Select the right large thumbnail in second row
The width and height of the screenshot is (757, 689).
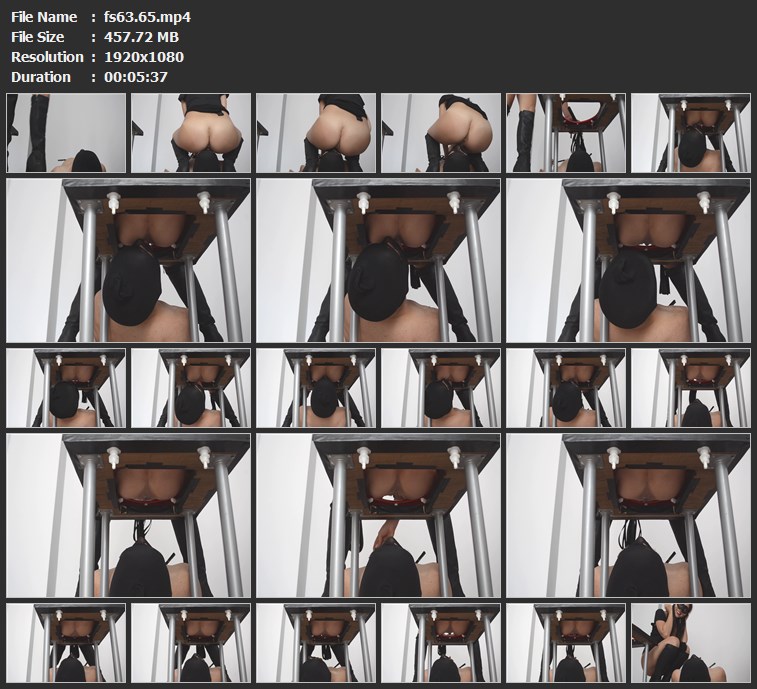tap(628, 261)
